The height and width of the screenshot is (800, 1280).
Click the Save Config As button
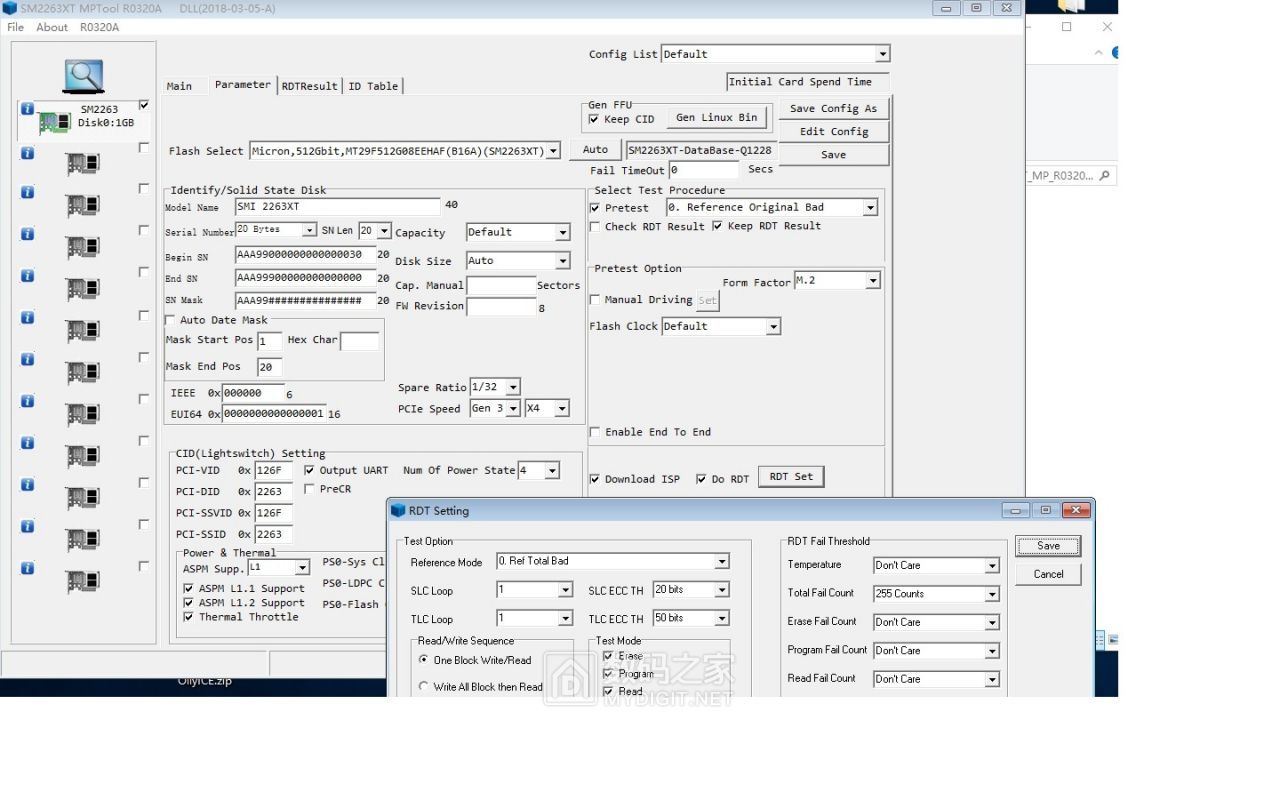(833, 108)
